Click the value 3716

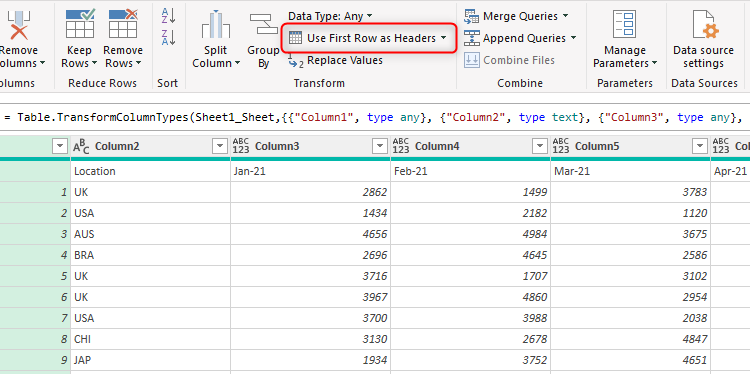[x=374, y=276]
